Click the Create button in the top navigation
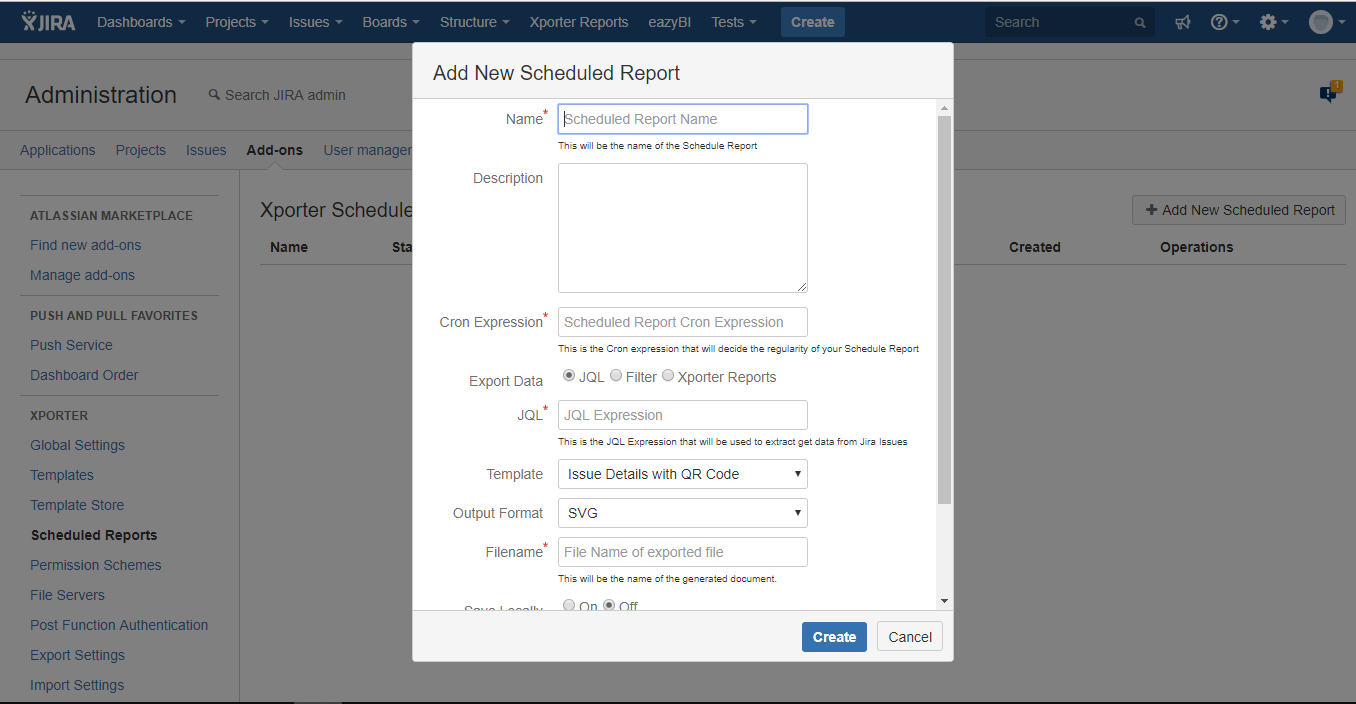Screen dimensions: 1356x704 point(813,22)
